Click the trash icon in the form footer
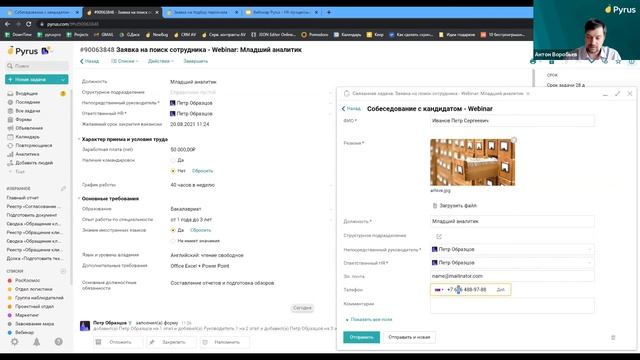 pos(613,338)
